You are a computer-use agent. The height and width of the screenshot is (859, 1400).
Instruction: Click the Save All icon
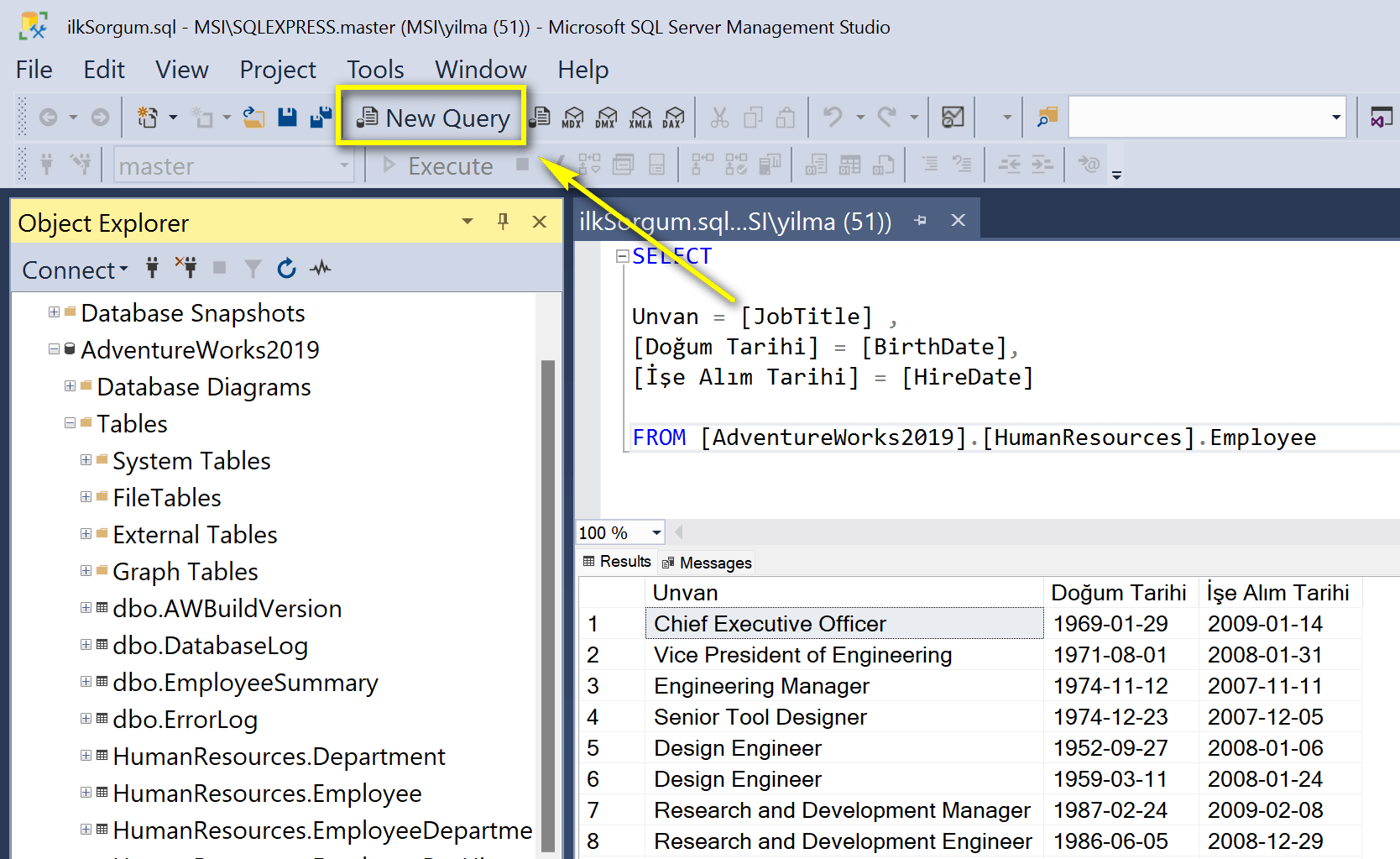(321, 117)
